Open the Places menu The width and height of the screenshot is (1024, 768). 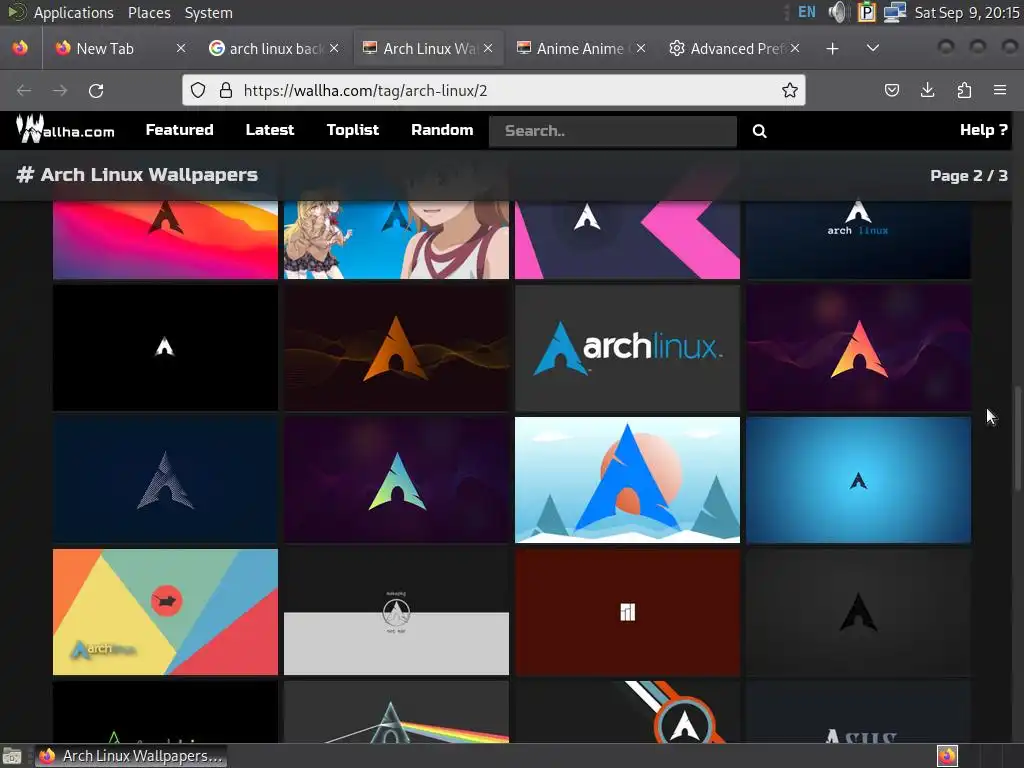pos(149,12)
